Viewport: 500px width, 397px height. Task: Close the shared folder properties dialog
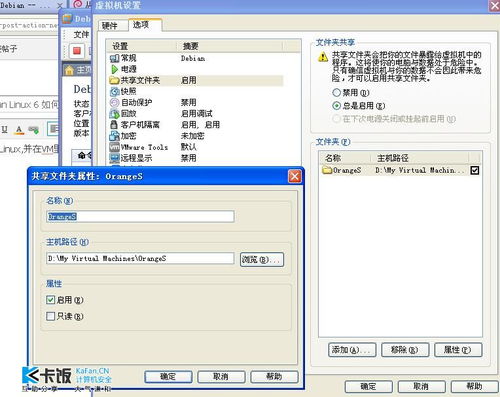point(295,176)
